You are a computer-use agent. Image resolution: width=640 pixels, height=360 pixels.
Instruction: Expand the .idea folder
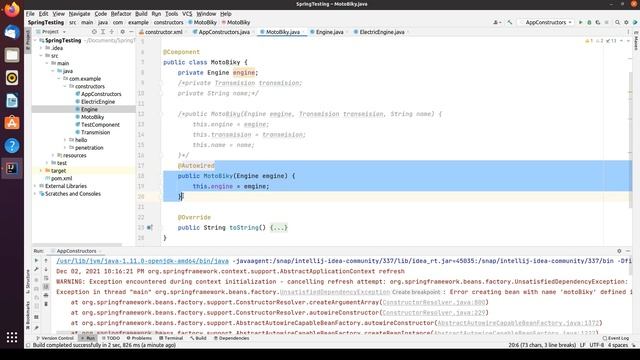pos(41,48)
